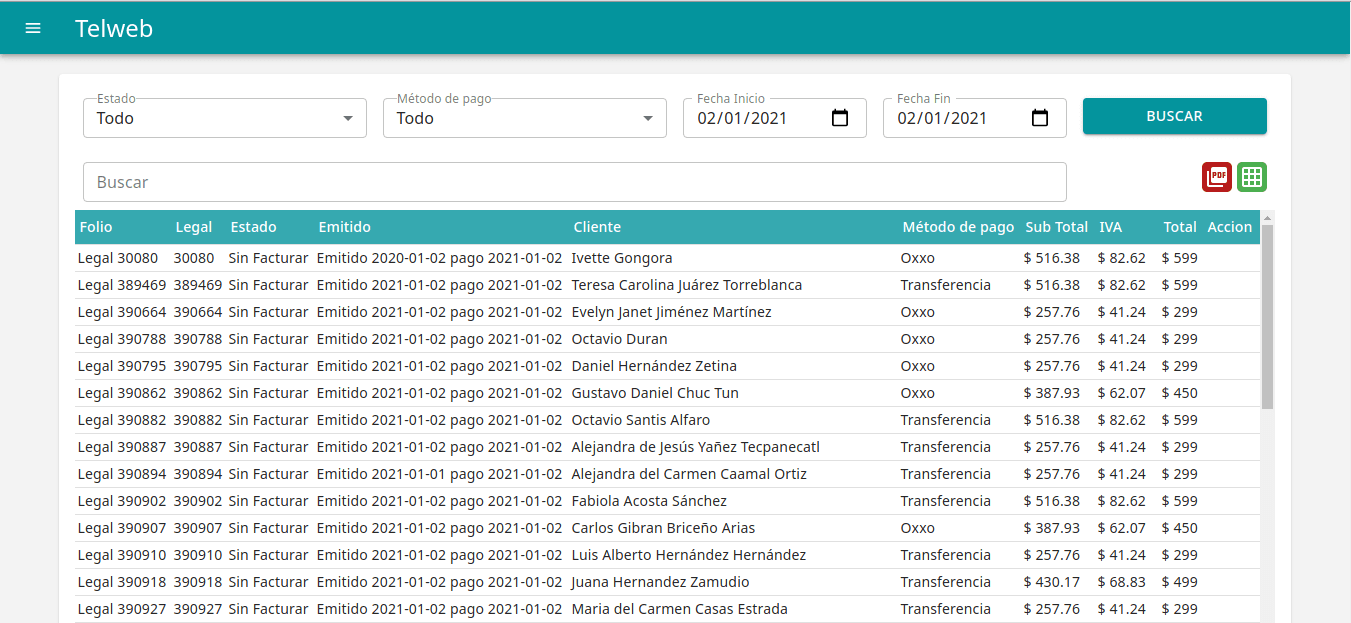Click client Alejandra del Carmen Caamal Ortiz
This screenshot has height=623, width=1351.
[x=689, y=474]
